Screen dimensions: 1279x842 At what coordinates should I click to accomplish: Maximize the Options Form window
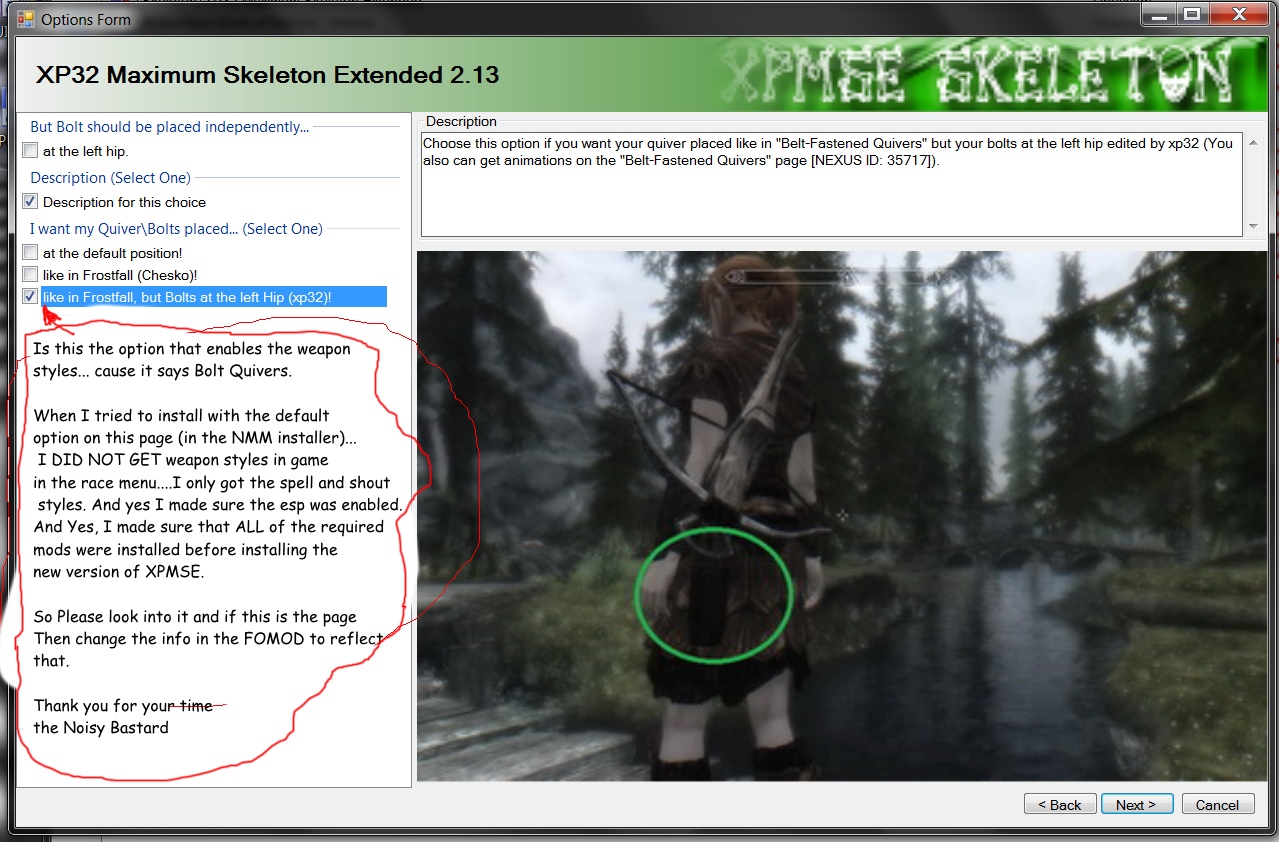pos(1194,14)
